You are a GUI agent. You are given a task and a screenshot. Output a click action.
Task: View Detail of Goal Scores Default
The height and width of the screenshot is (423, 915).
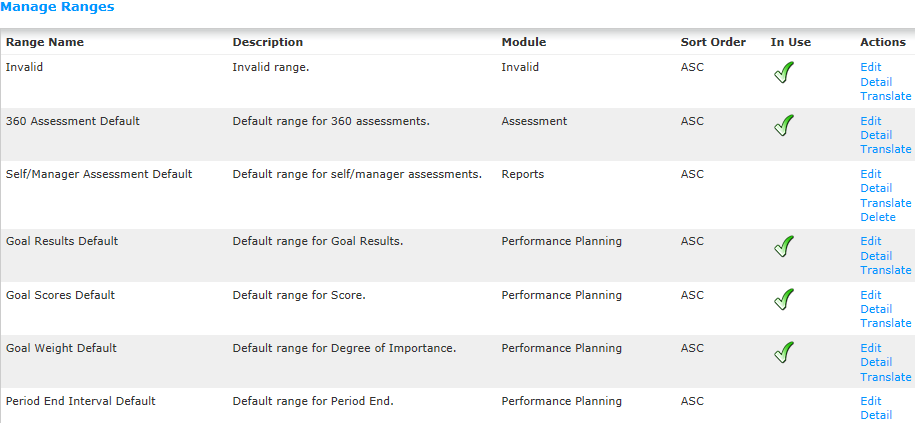pyautogui.click(x=876, y=309)
